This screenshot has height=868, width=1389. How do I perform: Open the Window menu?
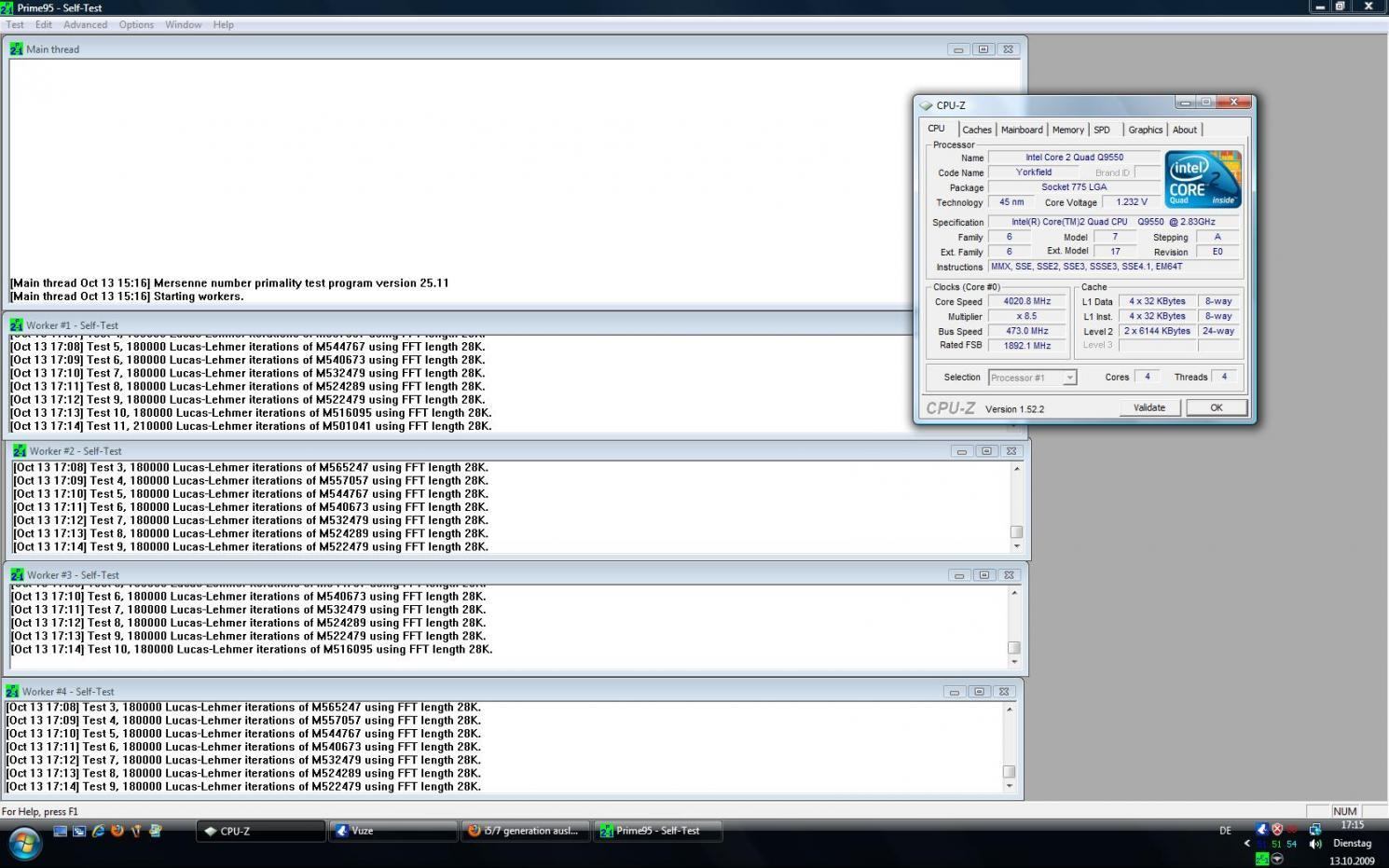pos(184,24)
